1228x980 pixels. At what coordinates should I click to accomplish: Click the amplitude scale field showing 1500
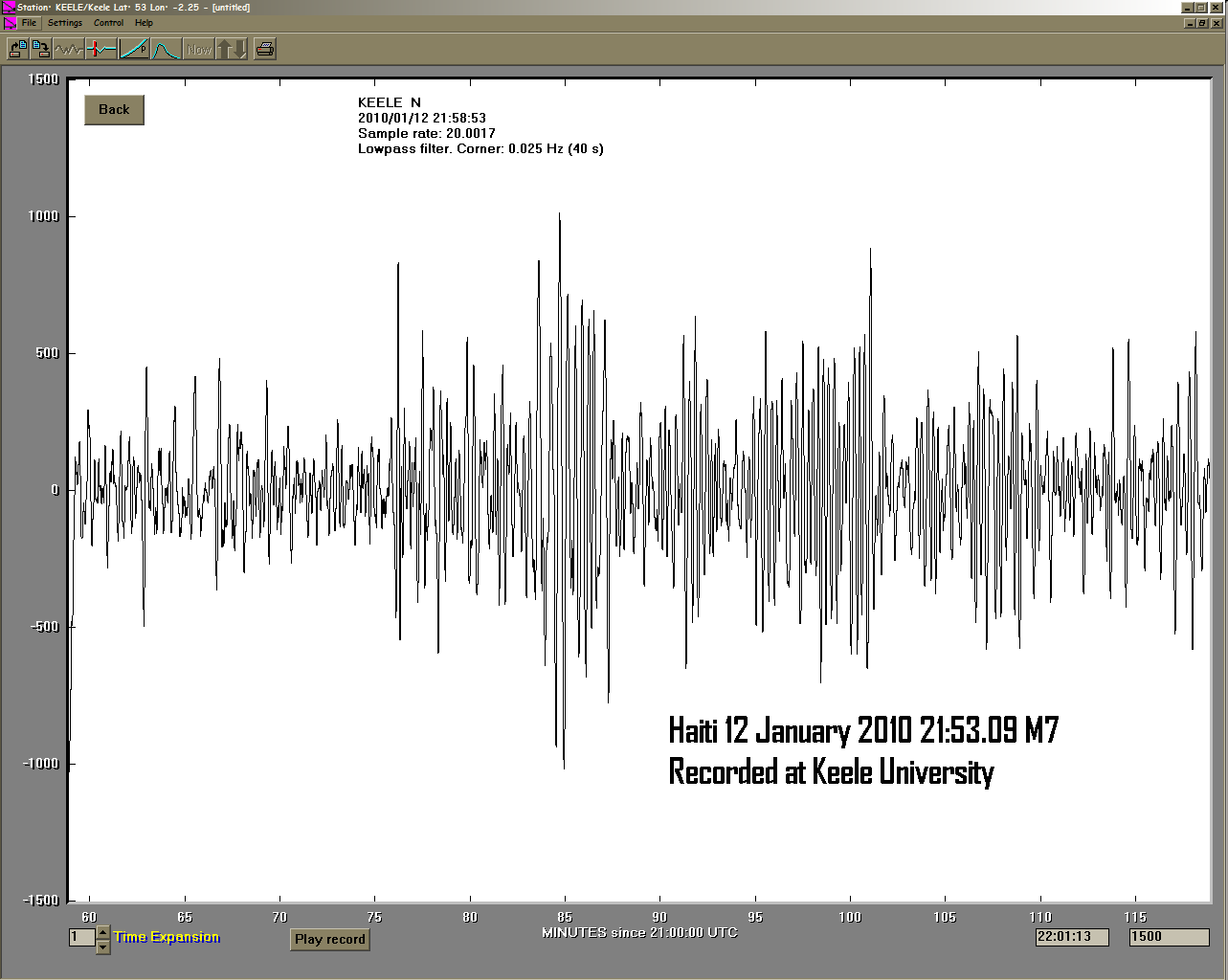[1169, 937]
